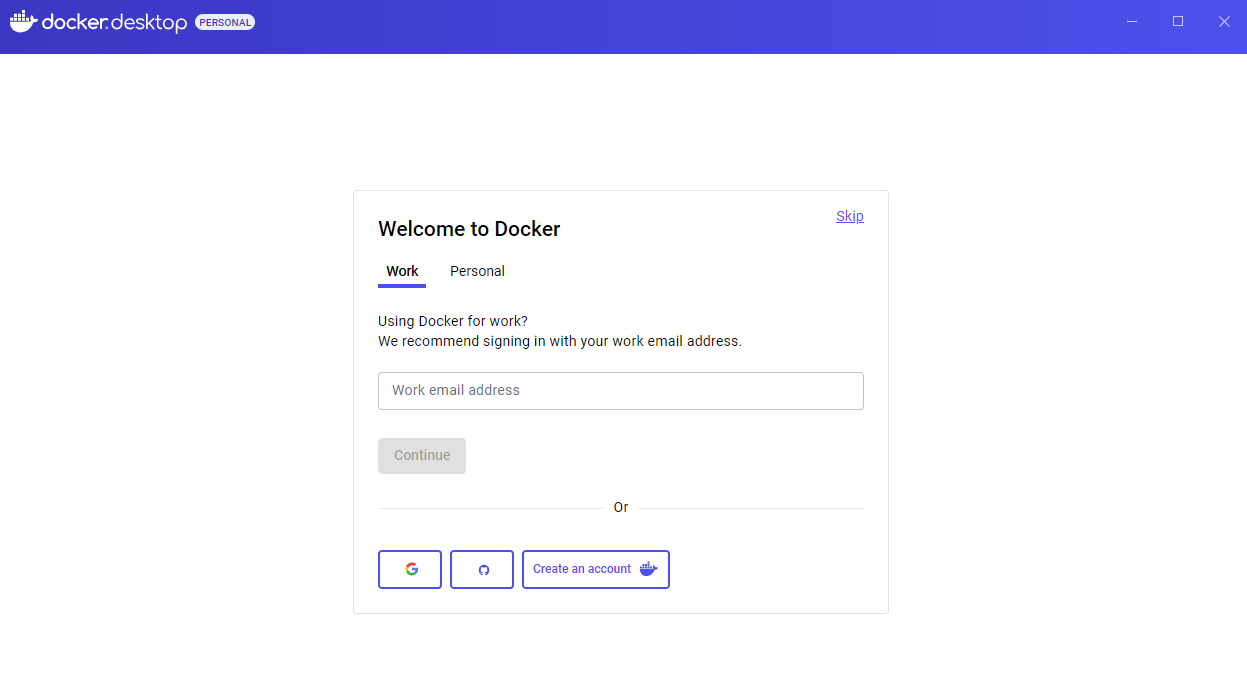Click the PERSONAL badge in the header

point(225,21)
